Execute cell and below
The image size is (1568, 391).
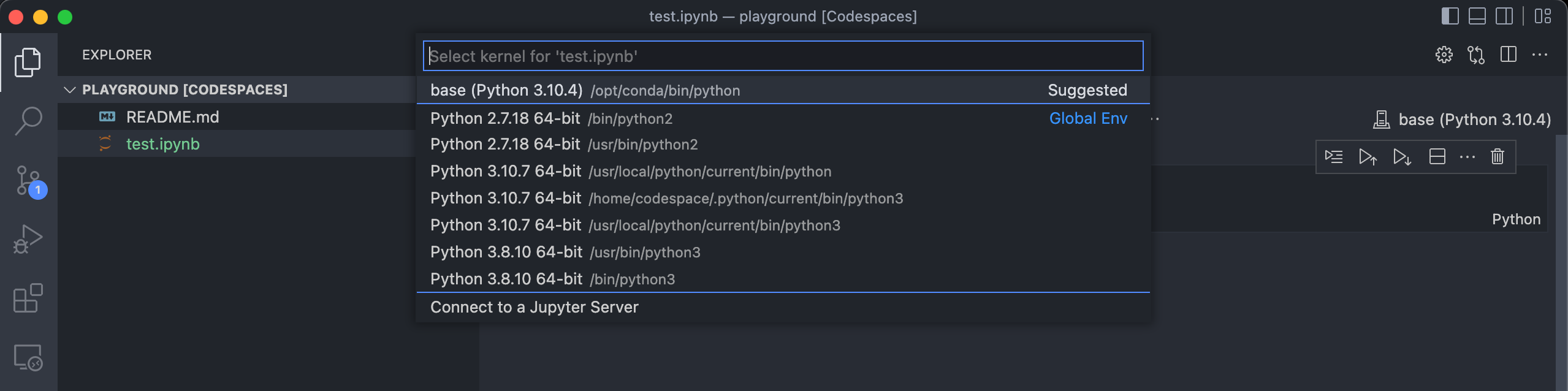[x=1401, y=157]
